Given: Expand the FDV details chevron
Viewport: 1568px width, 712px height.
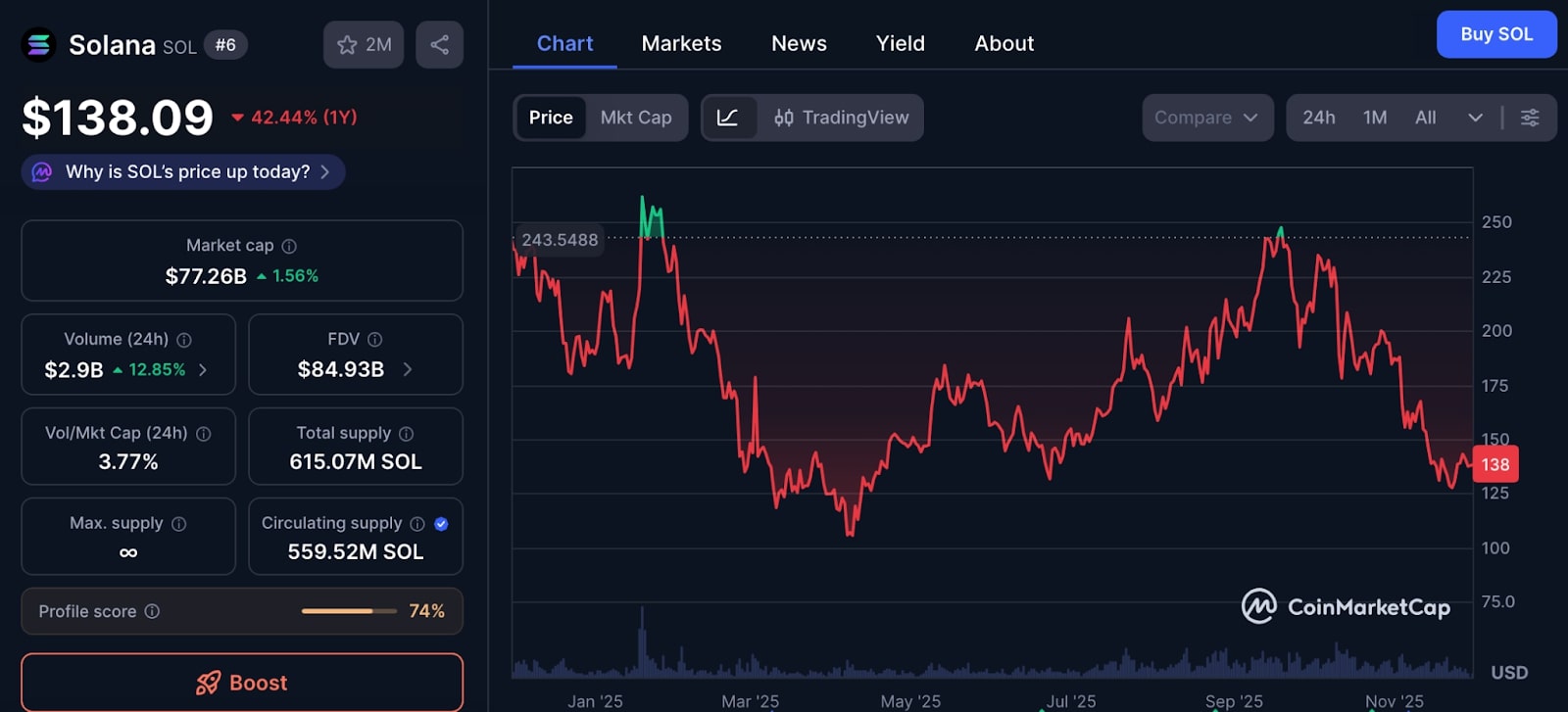Looking at the screenshot, I should coord(408,369).
